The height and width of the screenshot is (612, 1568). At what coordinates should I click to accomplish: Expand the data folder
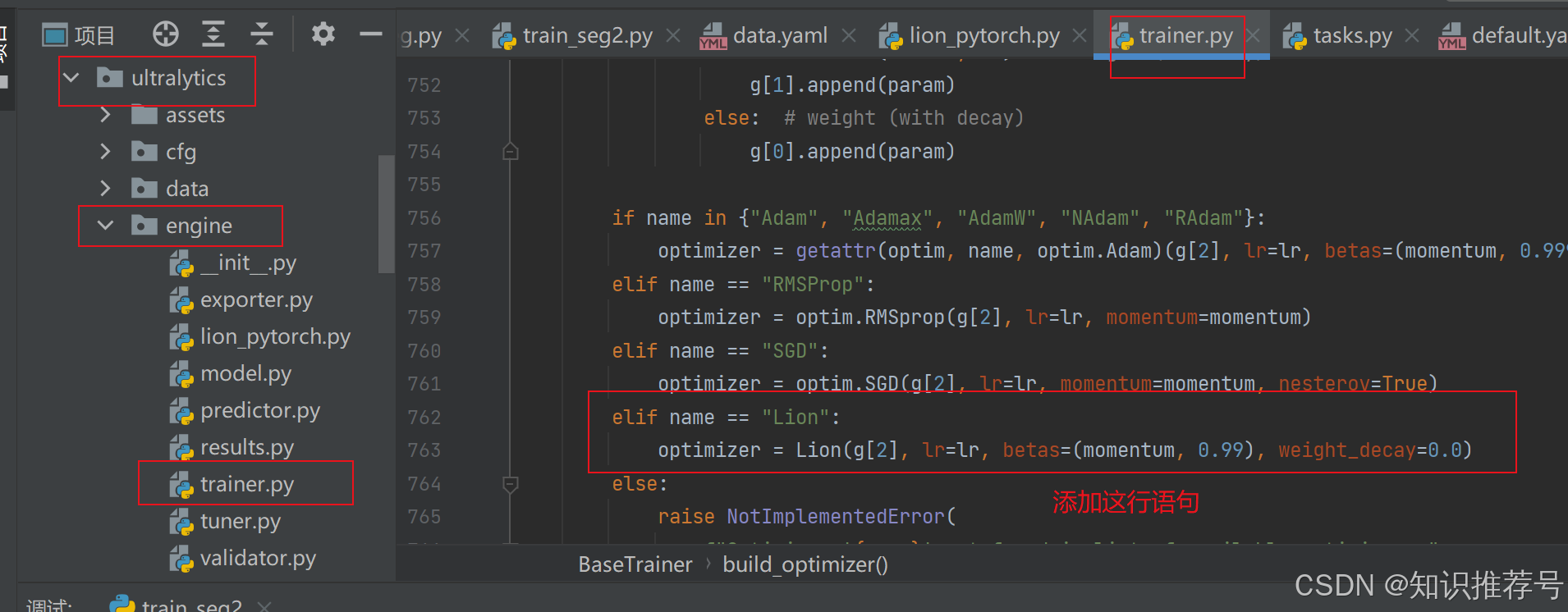pos(105,189)
